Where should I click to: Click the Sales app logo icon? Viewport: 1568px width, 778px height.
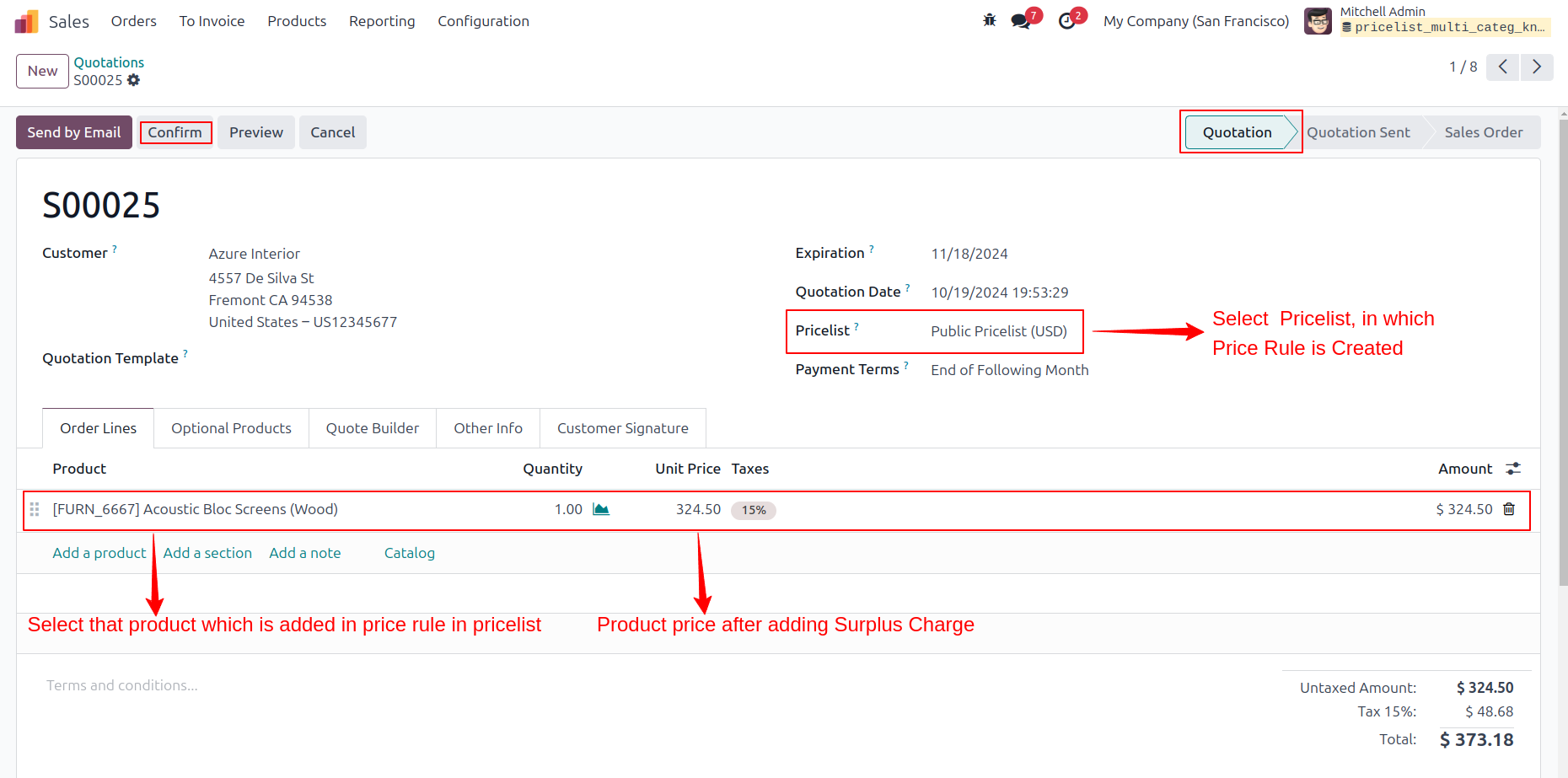tap(27, 21)
